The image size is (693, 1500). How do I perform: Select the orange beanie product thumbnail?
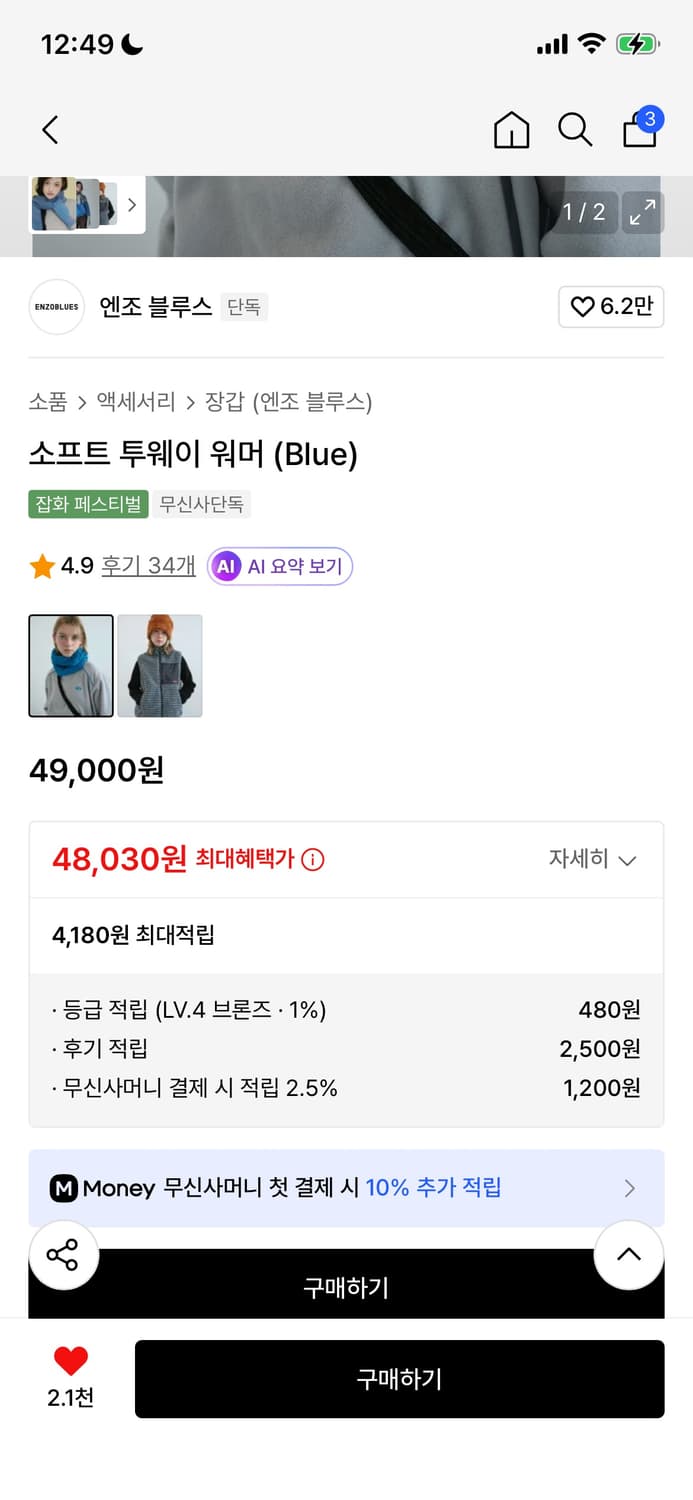coord(159,665)
